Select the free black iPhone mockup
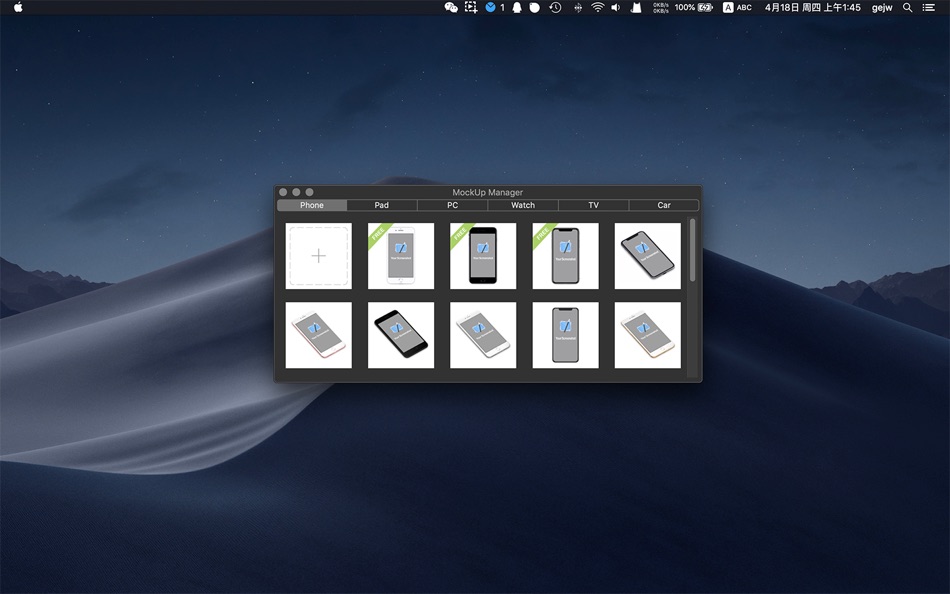This screenshot has width=950, height=594. pyautogui.click(x=483, y=256)
